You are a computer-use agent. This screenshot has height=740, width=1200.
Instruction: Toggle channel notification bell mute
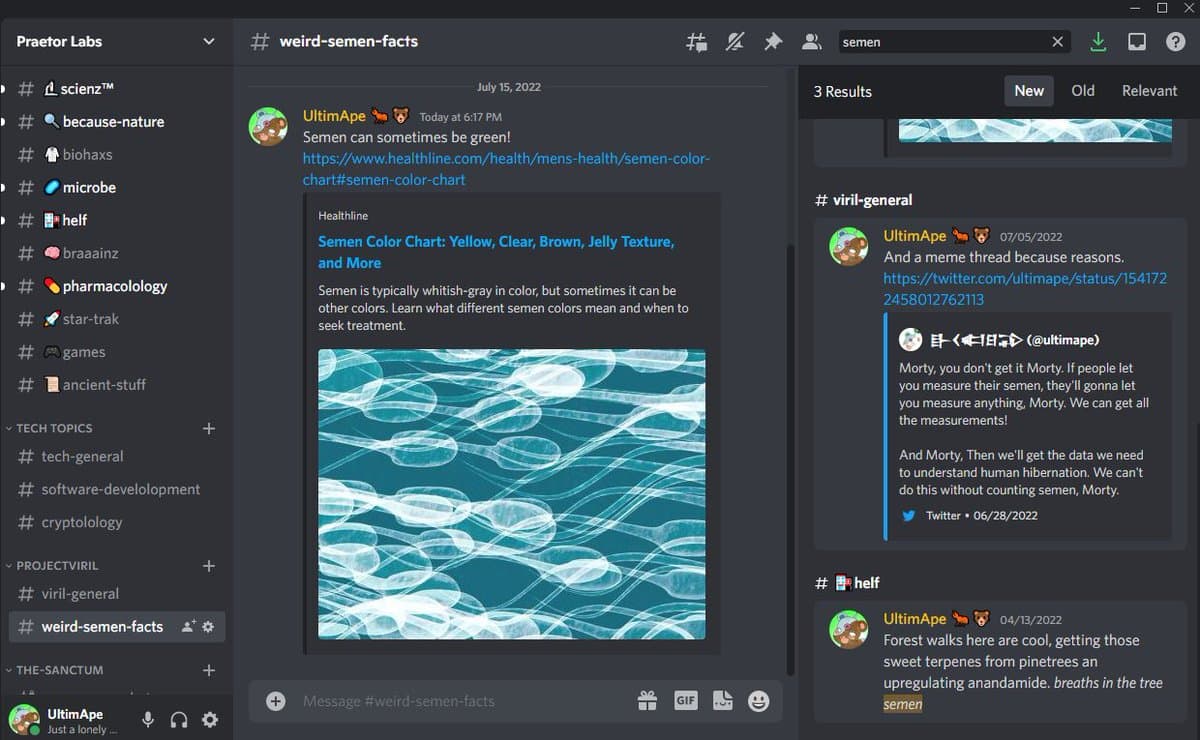coord(735,42)
